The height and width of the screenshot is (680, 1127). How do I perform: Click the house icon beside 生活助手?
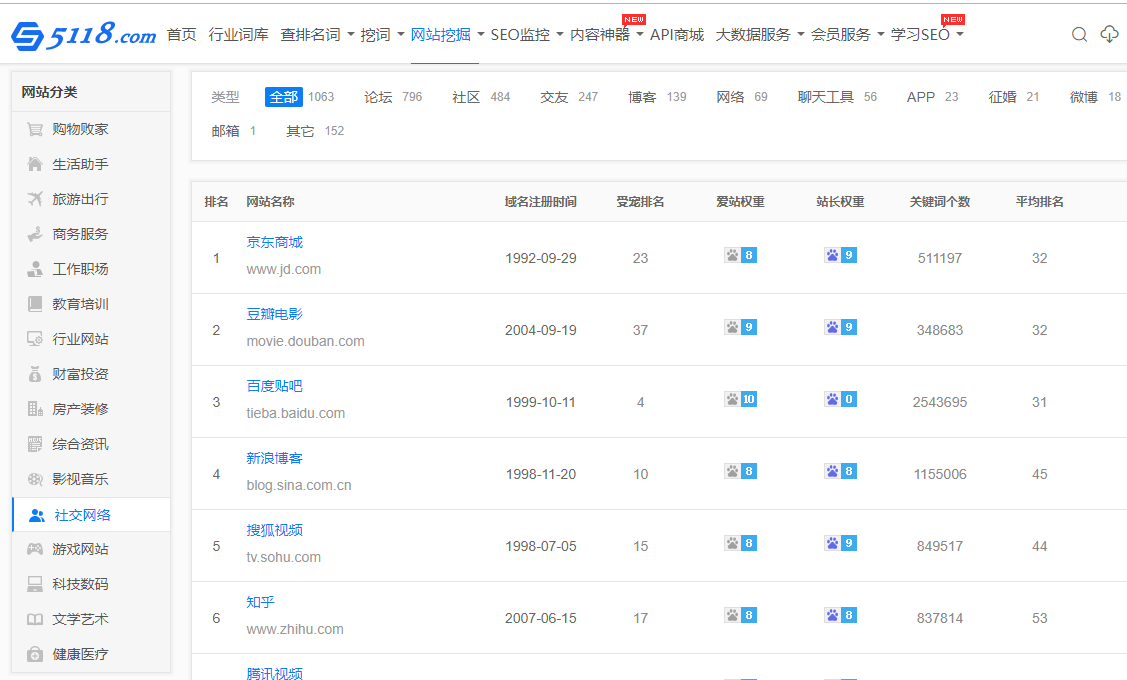(34, 164)
